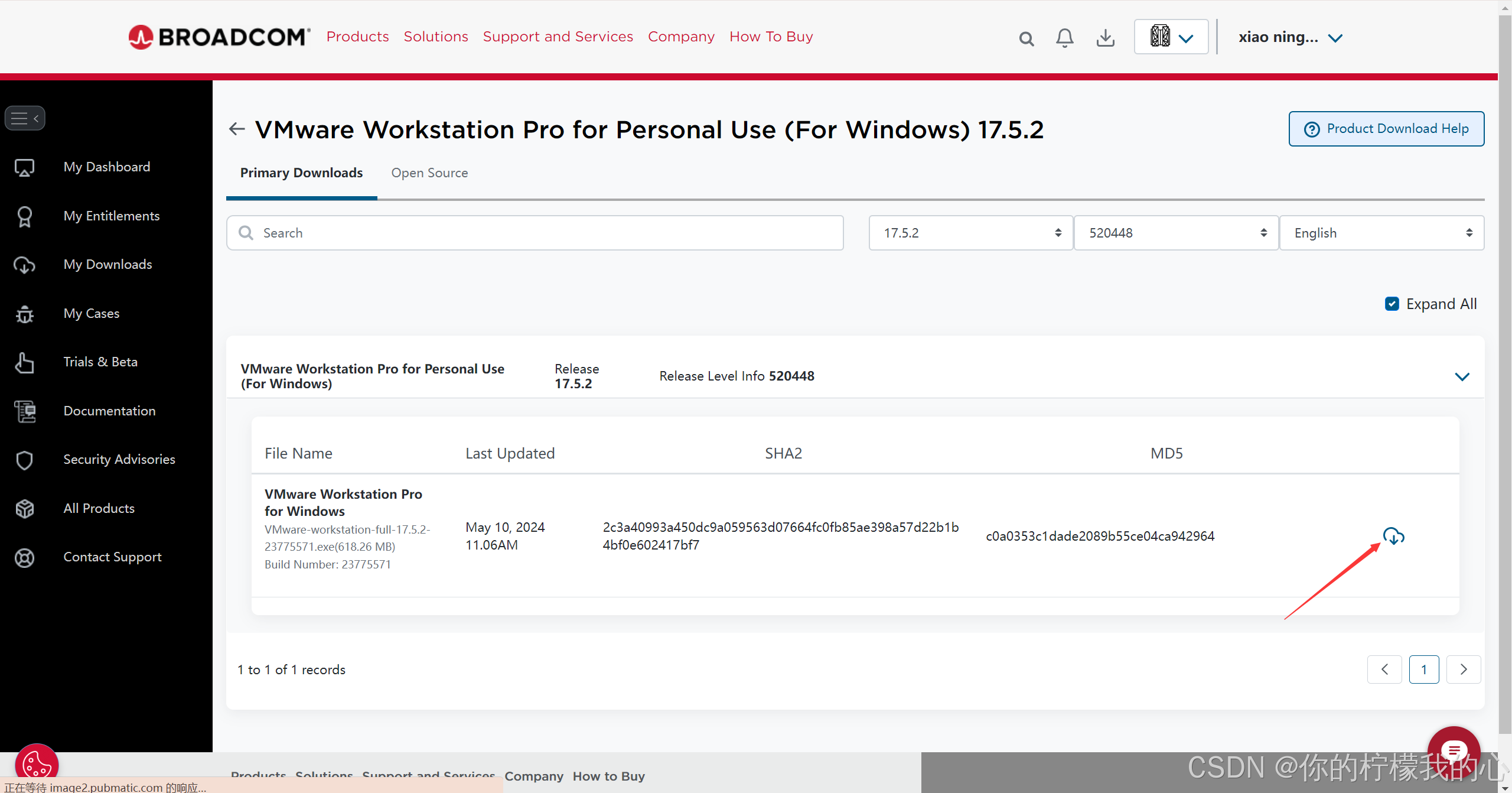This screenshot has height=793, width=1512.
Task: Open the 520448 release dropdown
Action: [x=1176, y=233]
